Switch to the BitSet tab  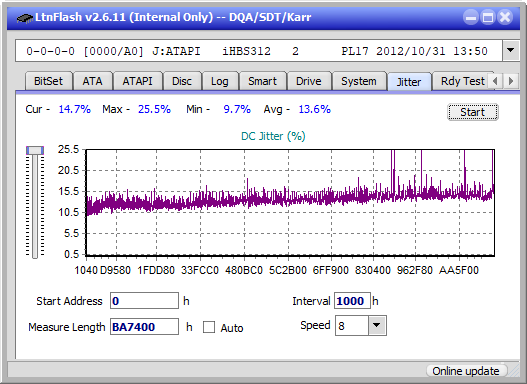click(x=48, y=81)
